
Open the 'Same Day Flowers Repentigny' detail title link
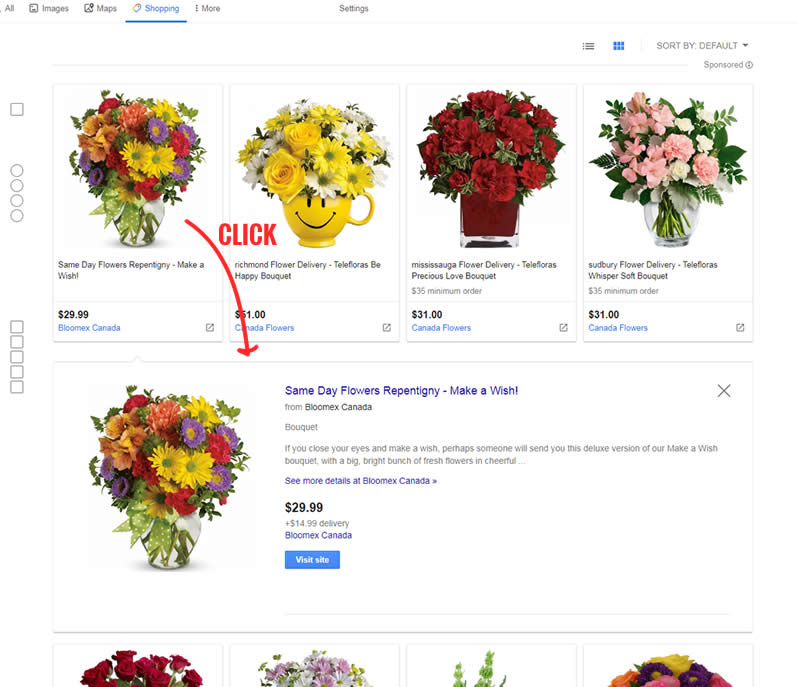pos(401,391)
